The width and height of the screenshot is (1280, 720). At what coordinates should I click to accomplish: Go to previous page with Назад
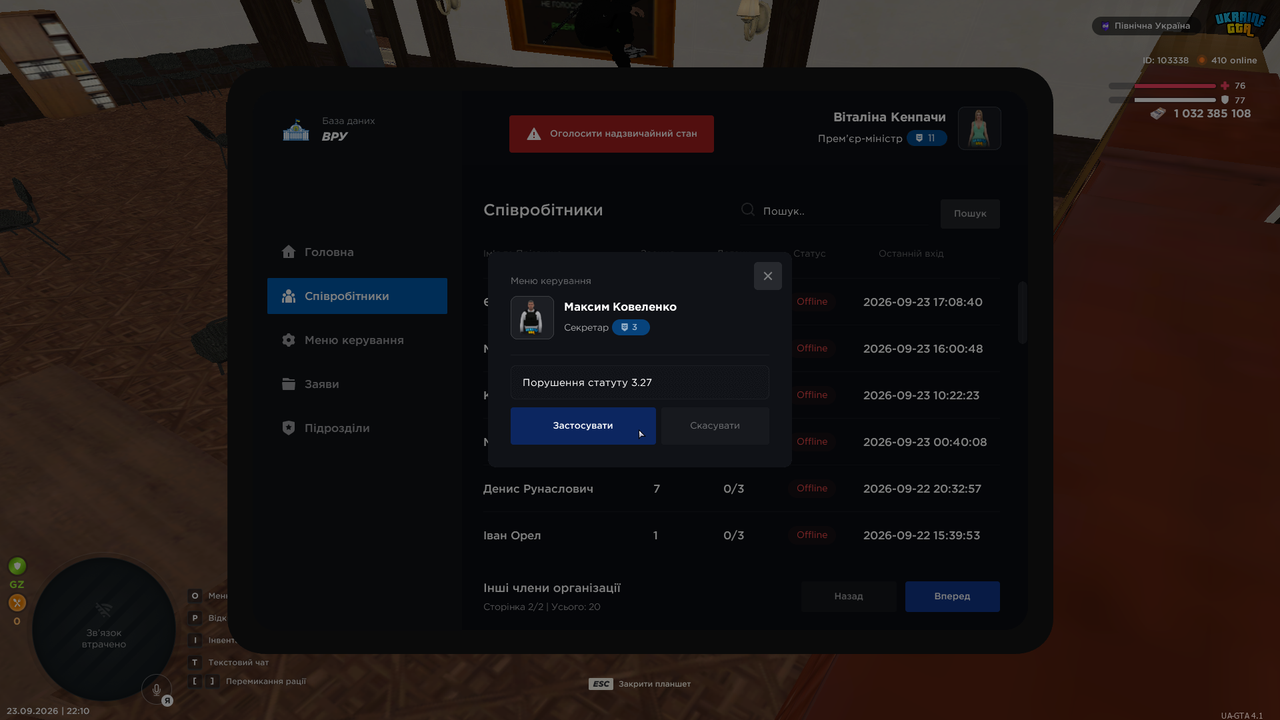pyautogui.click(x=849, y=596)
